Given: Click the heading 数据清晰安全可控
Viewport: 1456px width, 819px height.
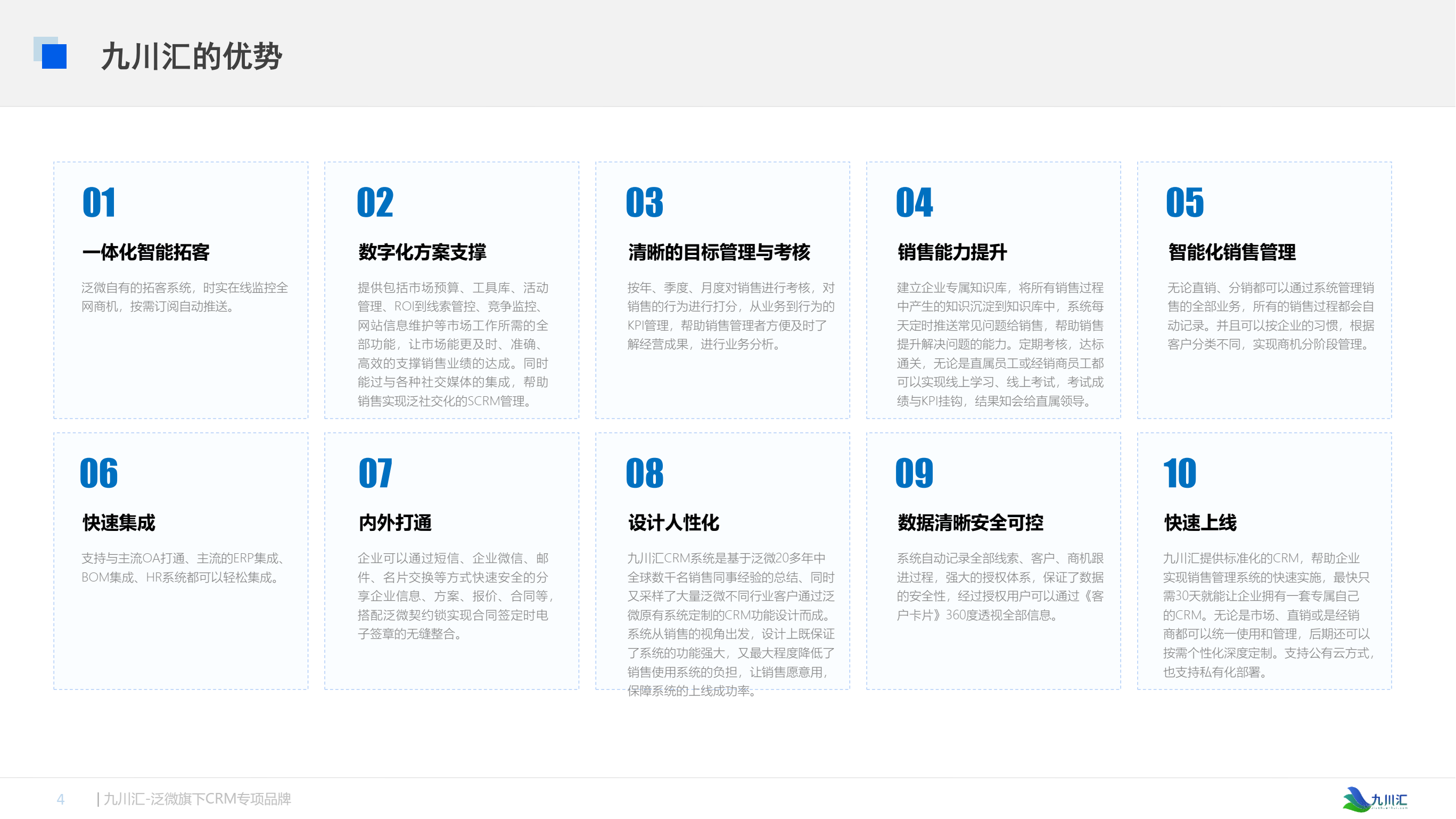Looking at the screenshot, I should [x=970, y=523].
